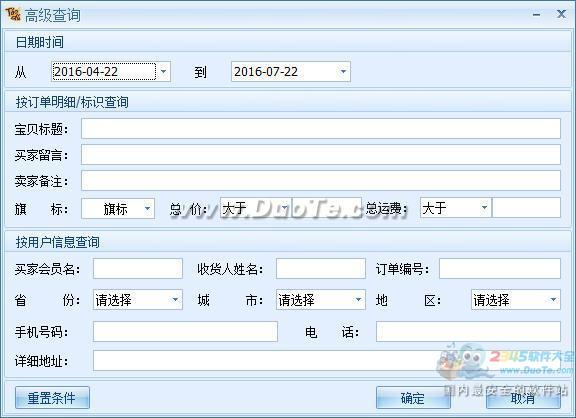Click the 买家留言 input box

coord(321,154)
